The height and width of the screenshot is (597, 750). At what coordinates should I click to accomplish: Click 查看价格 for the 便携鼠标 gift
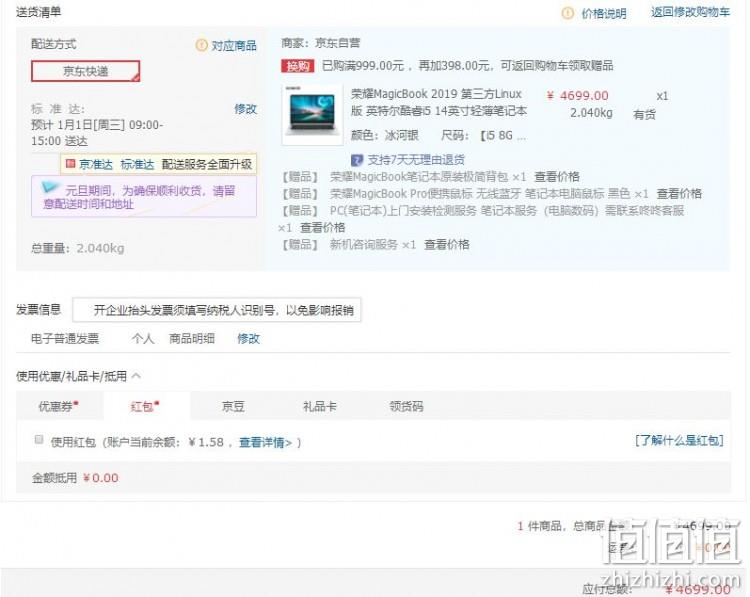pos(679,194)
